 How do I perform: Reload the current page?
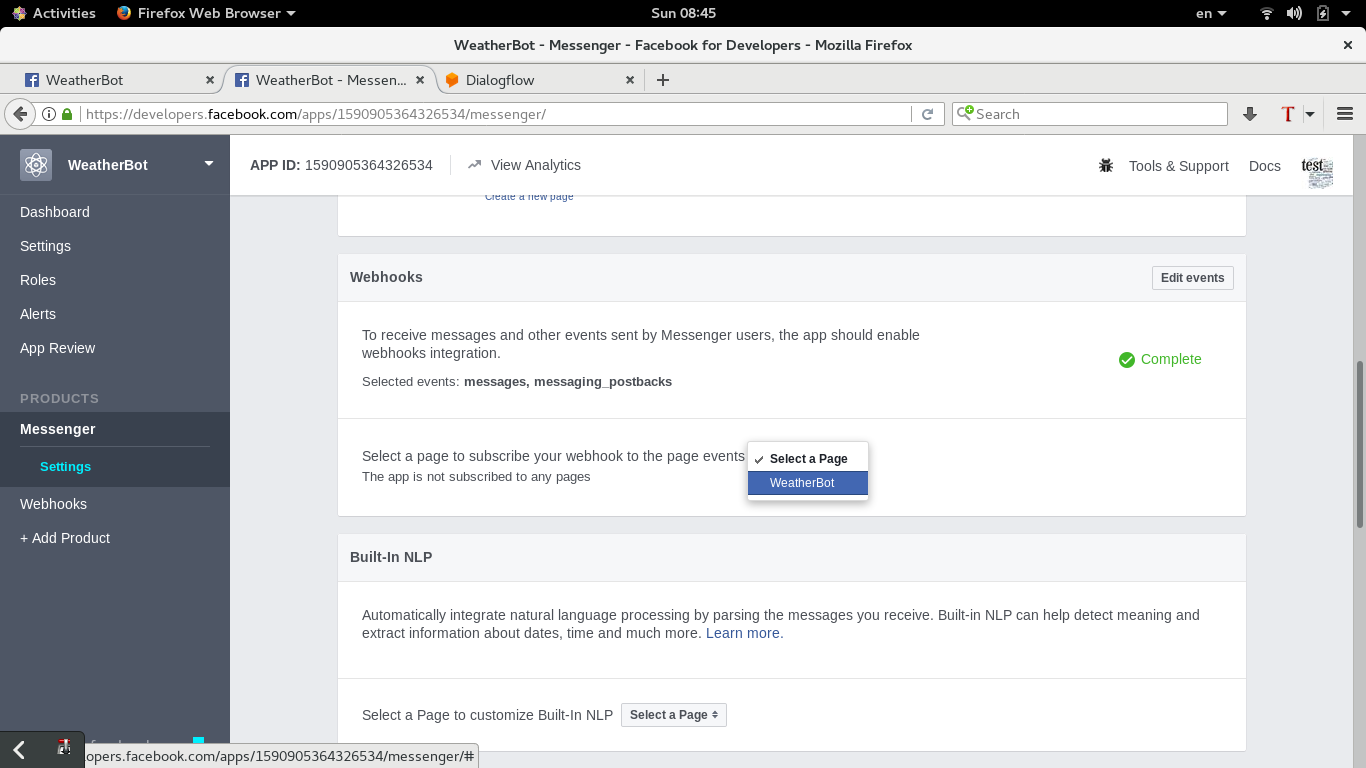927,114
